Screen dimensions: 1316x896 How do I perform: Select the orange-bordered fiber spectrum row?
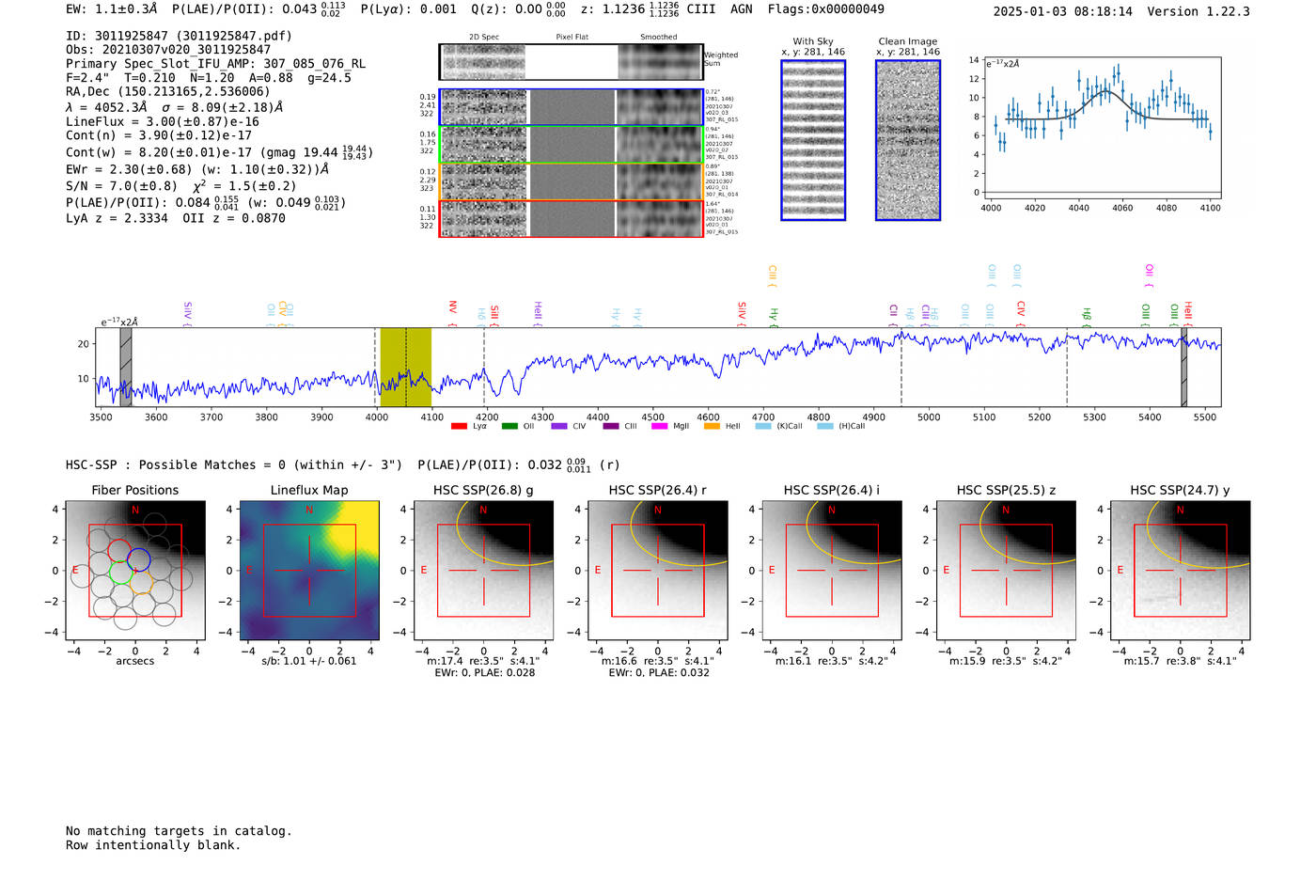571,181
